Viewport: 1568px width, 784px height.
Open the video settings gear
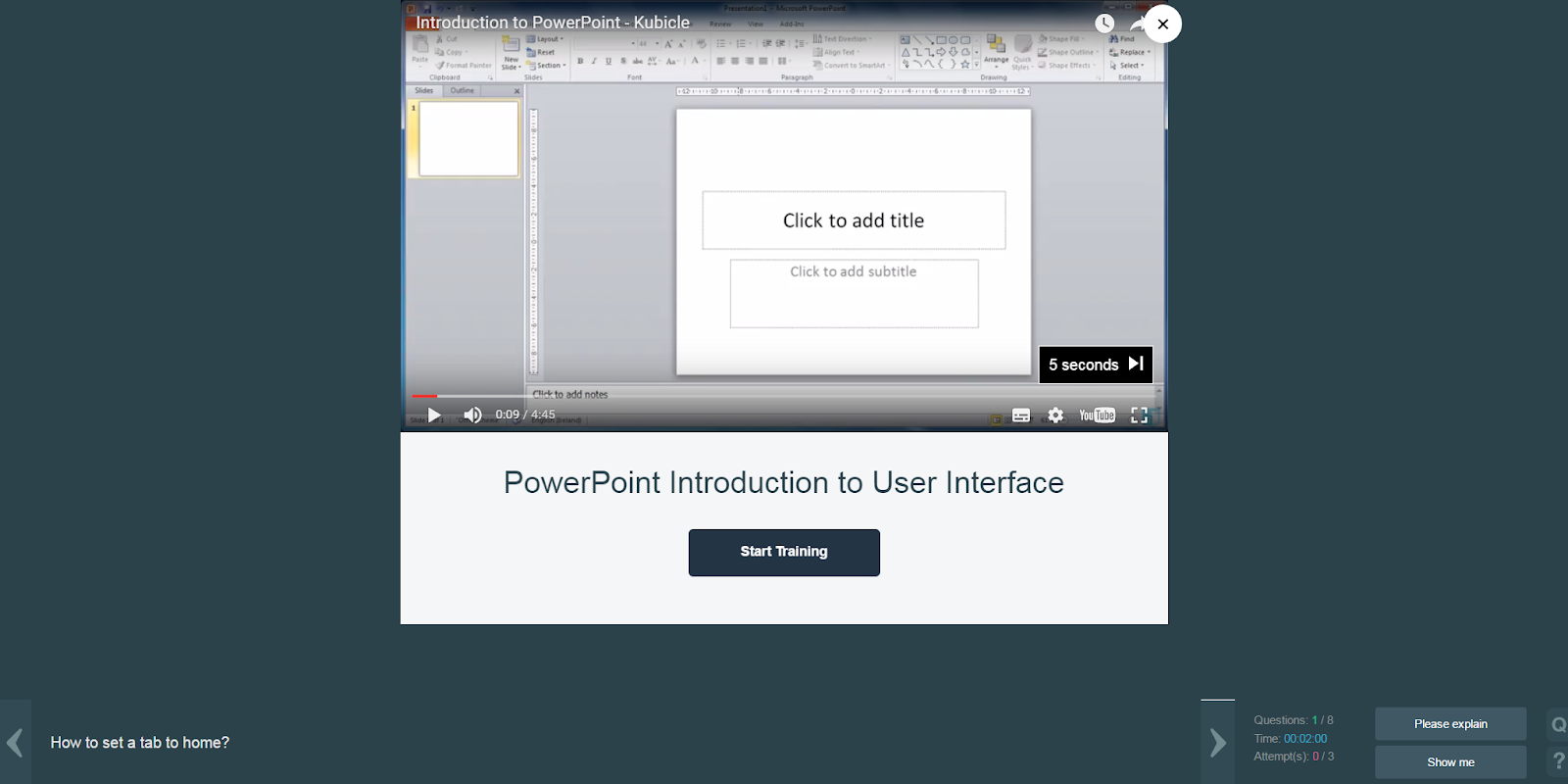pyautogui.click(x=1055, y=416)
